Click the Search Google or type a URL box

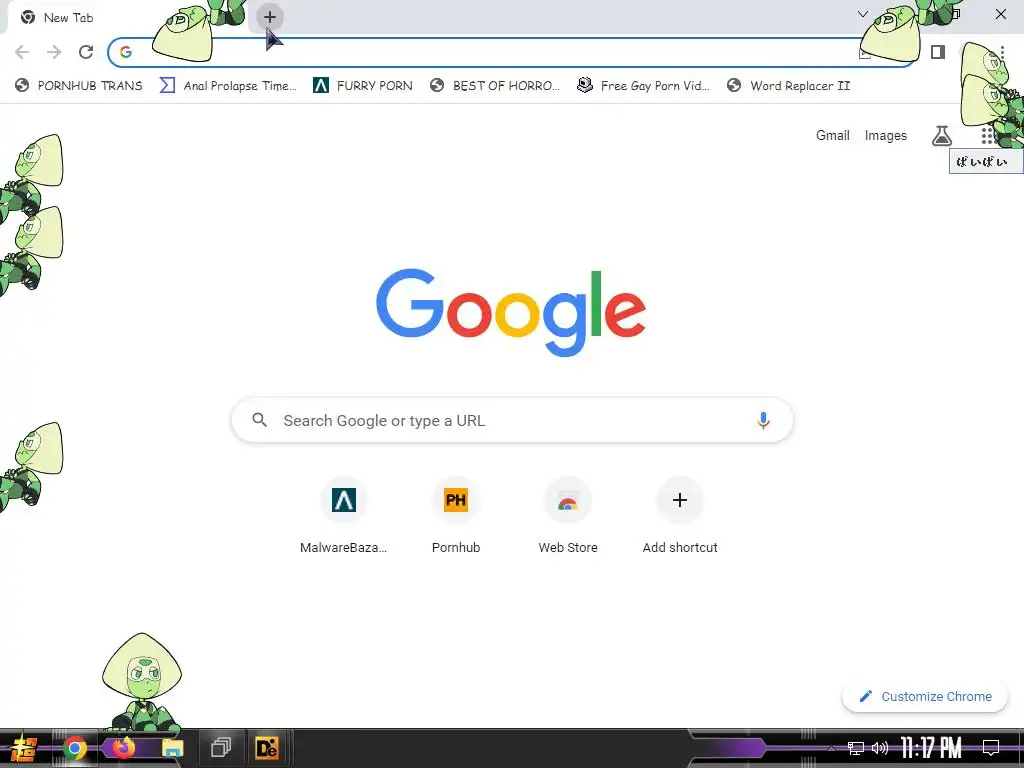point(512,421)
